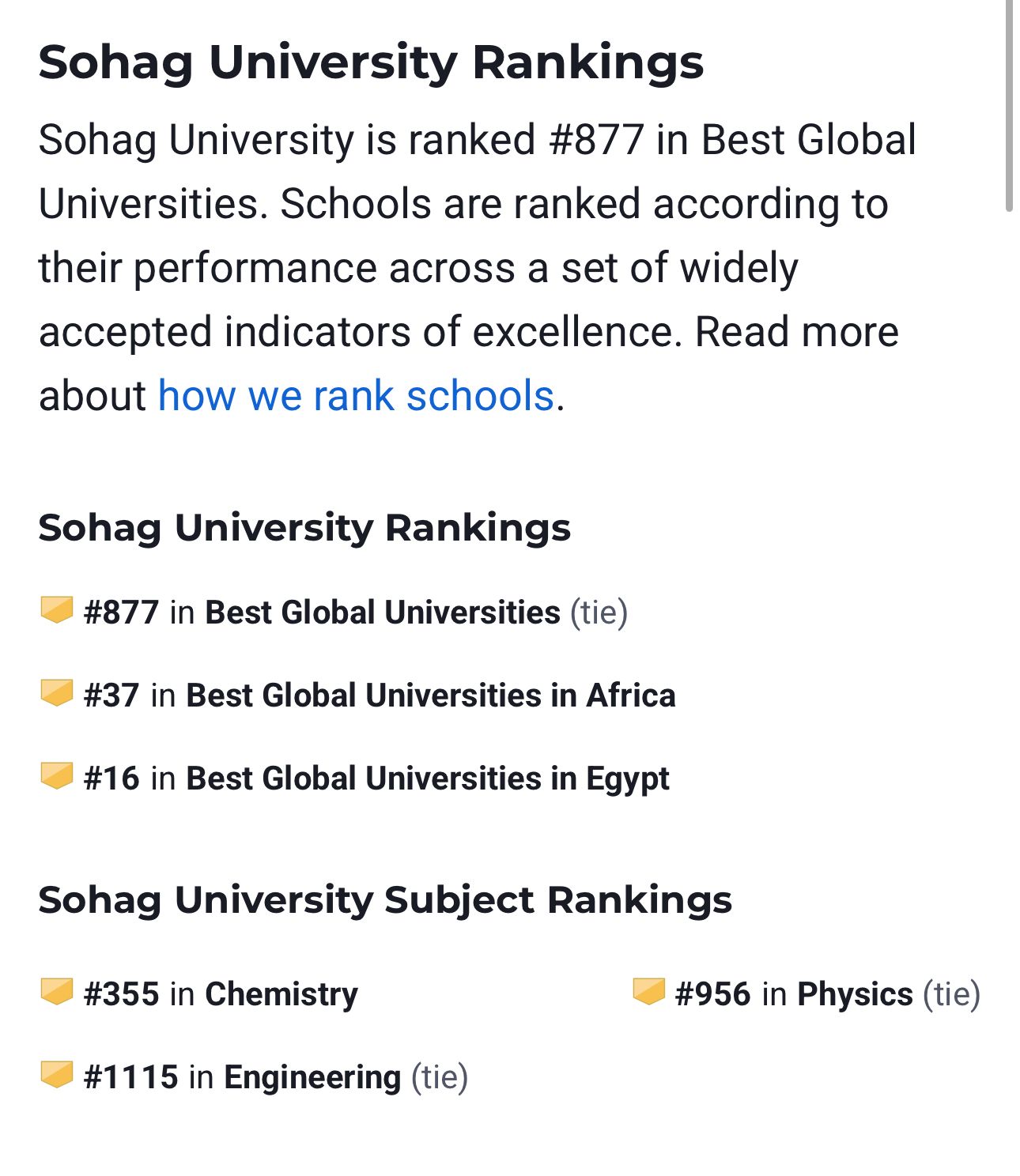Click the main Sohag University Rankings title
The image size is (1020, 1176).
[x=371, y=62]
